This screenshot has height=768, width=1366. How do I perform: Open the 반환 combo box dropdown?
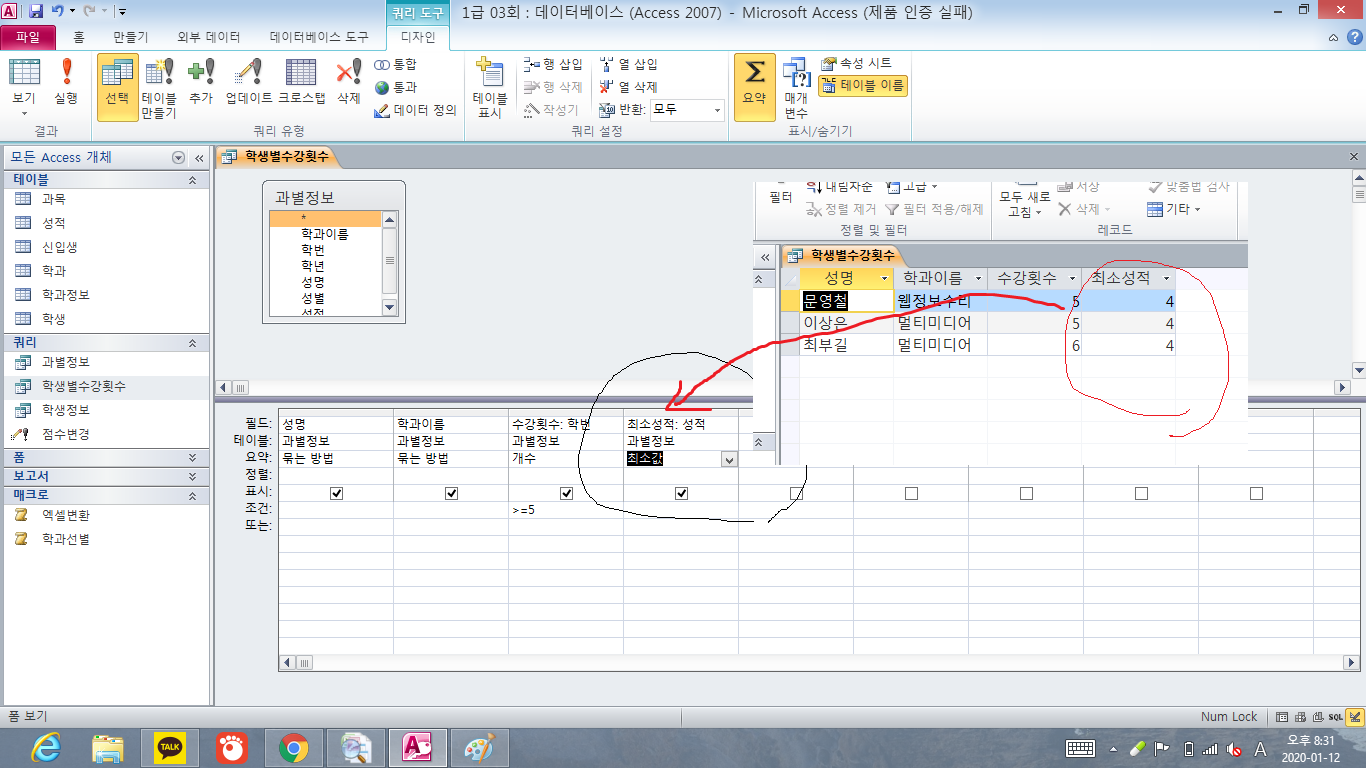[x=716, y=109]
